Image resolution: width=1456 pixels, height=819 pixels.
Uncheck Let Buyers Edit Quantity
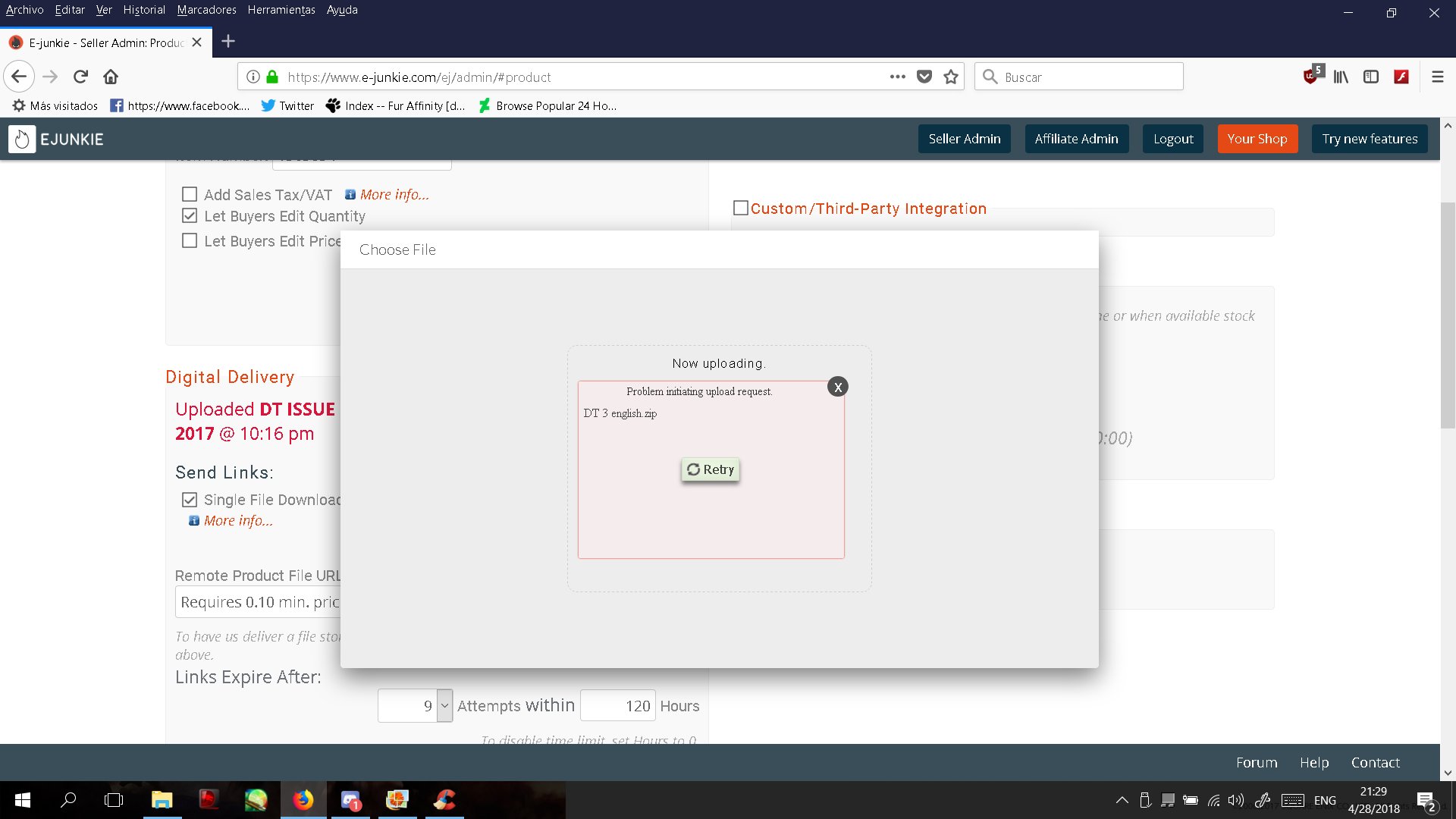pyautogui.click(x=190, y=216)
